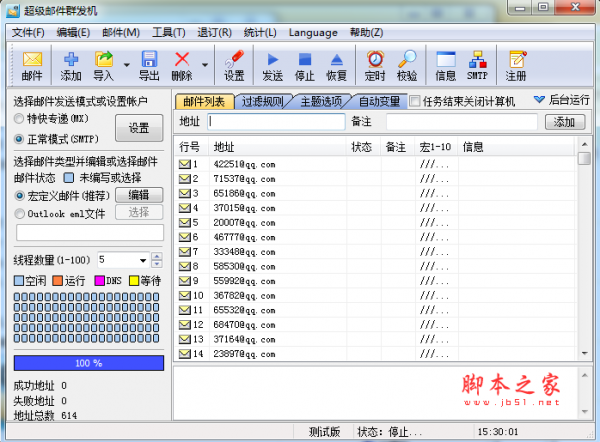The image size is (600, 442).
Task: Click the 编辑 button for macro email
Action: (139, 195)
